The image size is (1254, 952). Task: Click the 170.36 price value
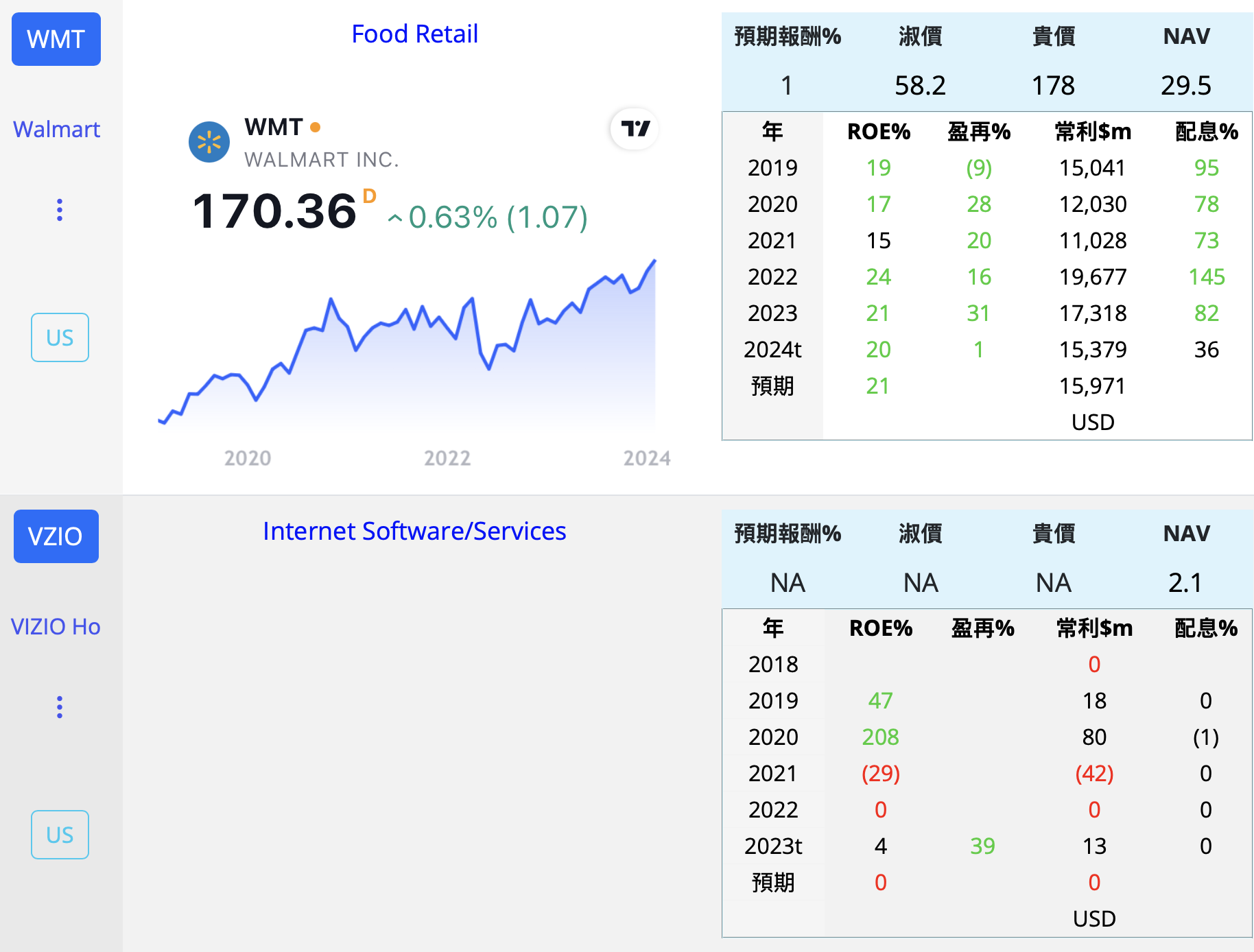pos(274,211)
